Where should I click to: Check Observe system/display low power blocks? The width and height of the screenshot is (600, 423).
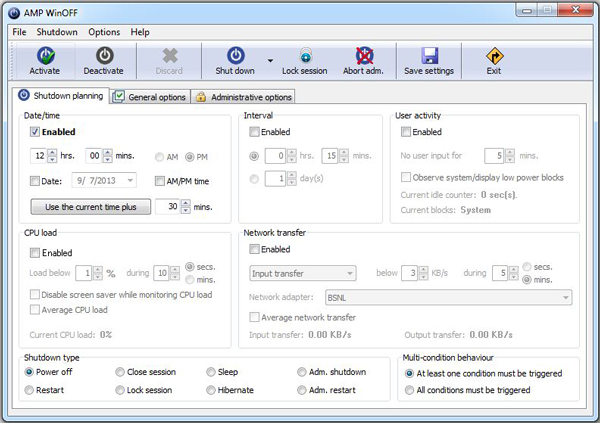click(406, 177)
